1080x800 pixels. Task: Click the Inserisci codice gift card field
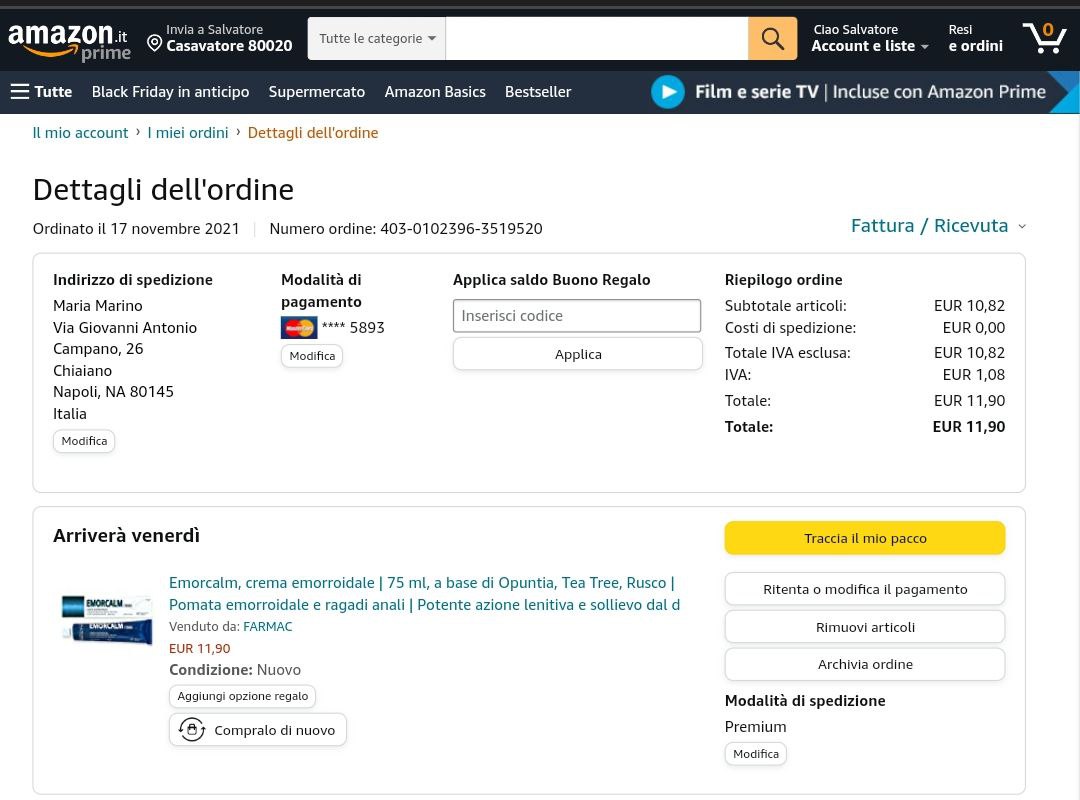pos(576,316)
